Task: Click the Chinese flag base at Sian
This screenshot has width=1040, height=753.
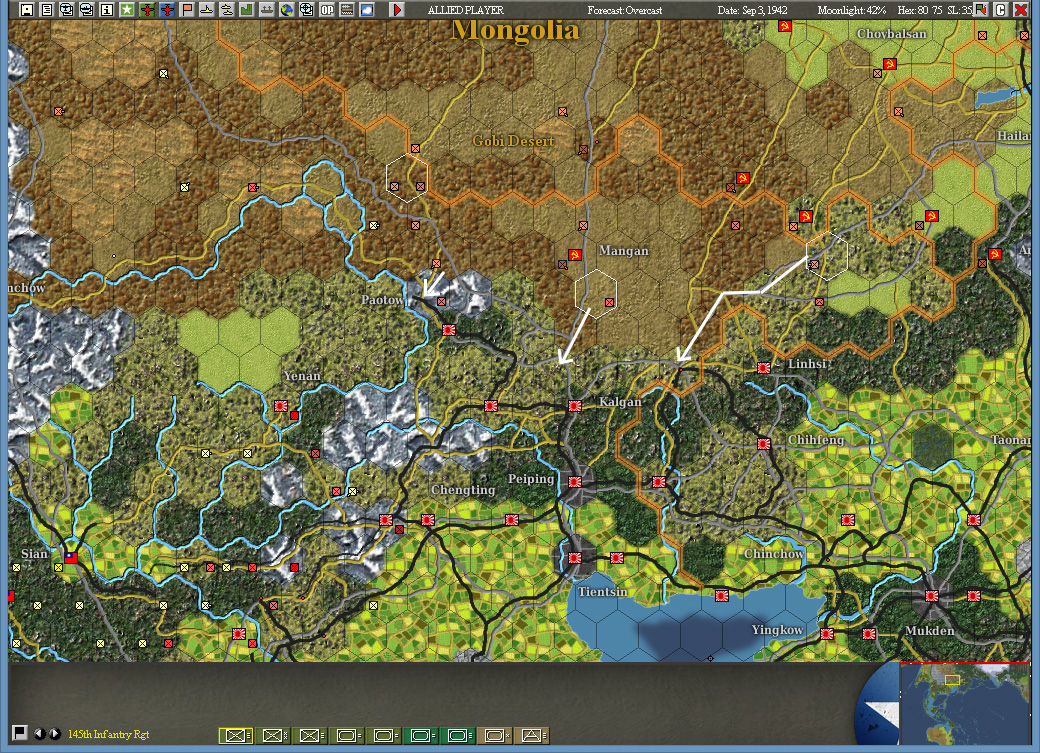Action: click(71, 558)
